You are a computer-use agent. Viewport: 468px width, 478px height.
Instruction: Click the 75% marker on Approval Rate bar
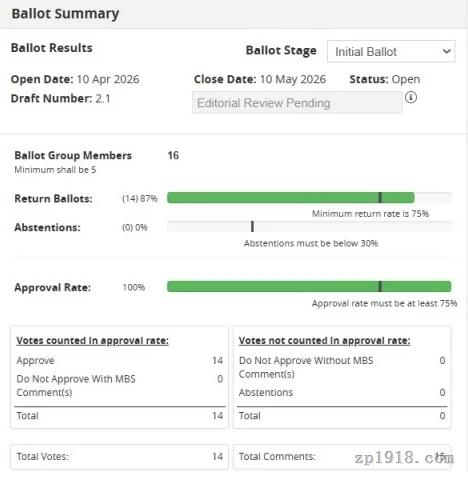380,286
